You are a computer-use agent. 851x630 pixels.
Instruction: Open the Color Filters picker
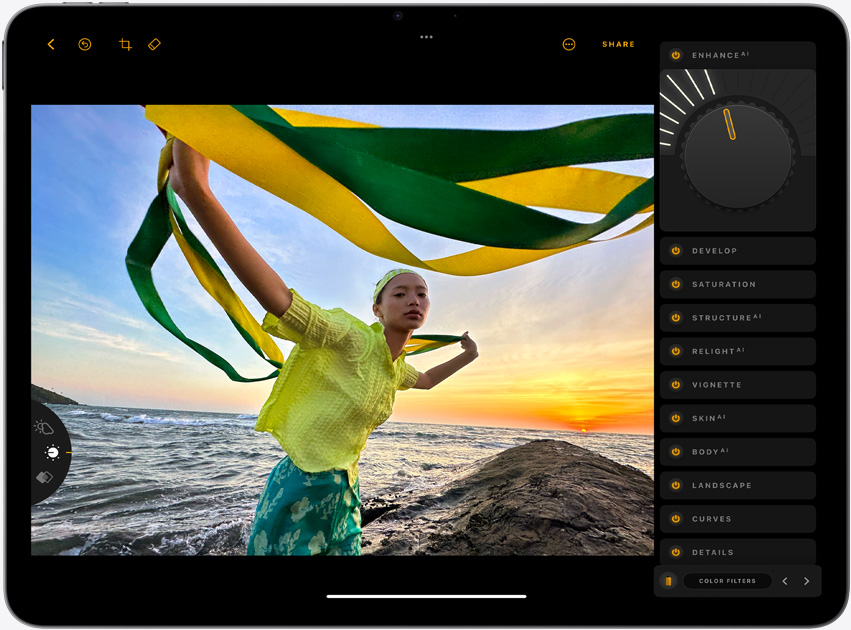(726, 580)
